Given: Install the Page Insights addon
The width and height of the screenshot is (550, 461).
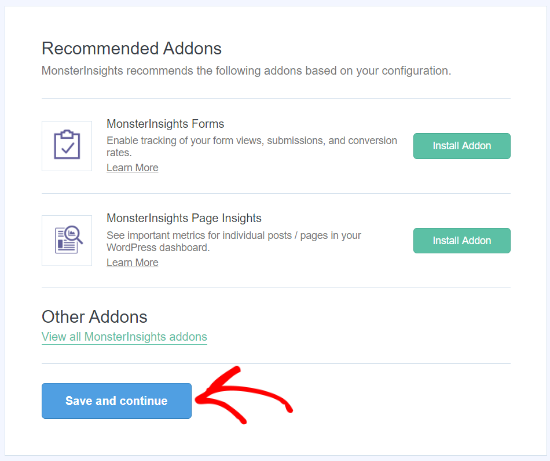Looking at the screenshot, I should pos(462,241).
